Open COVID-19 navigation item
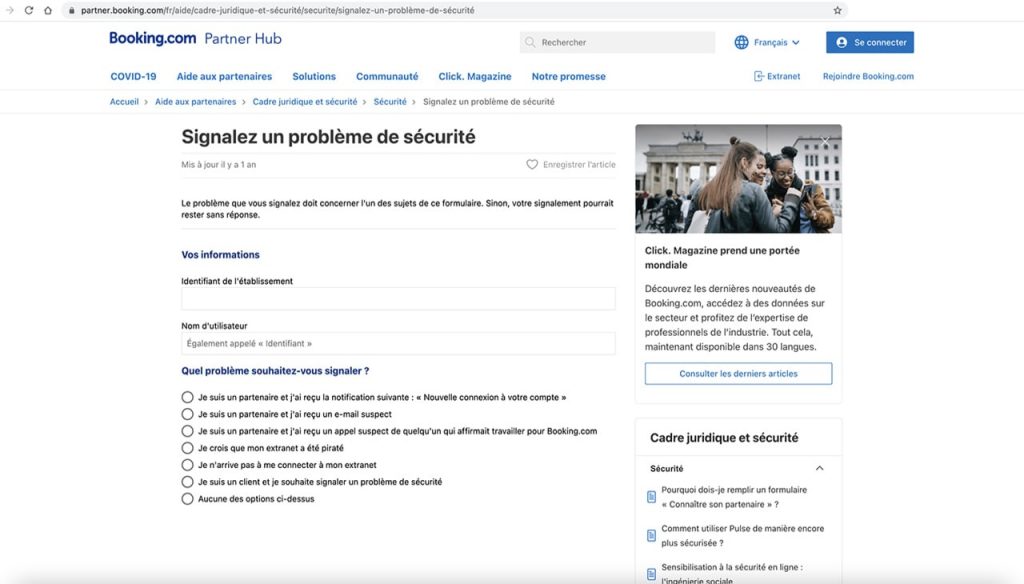Viewport: 1024px width, 584px height. pyautogui.click(x=133, y=76)
